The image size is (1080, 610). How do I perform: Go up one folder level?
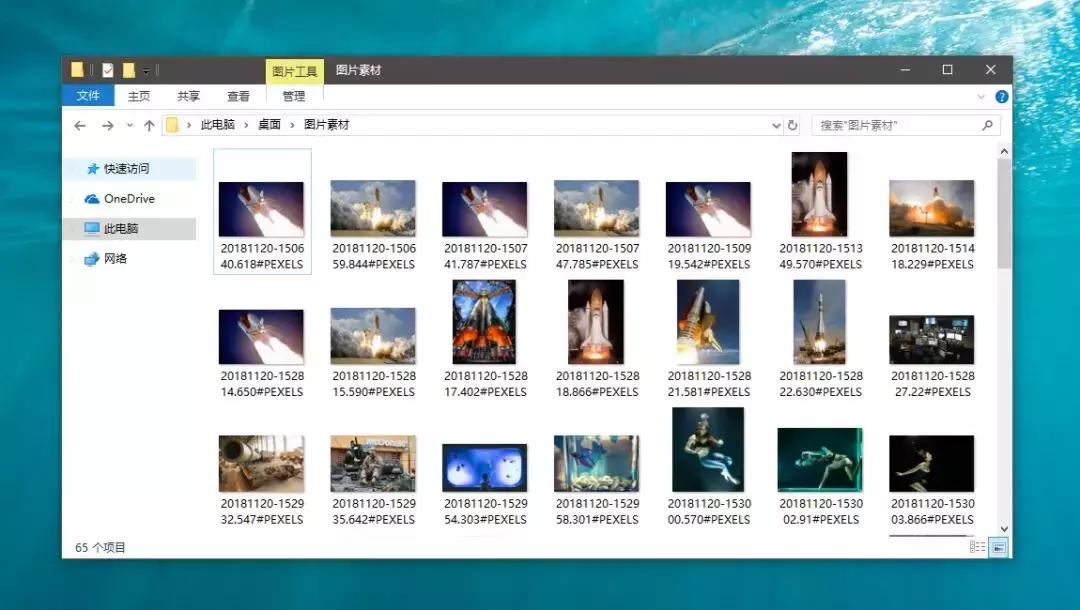149,126
